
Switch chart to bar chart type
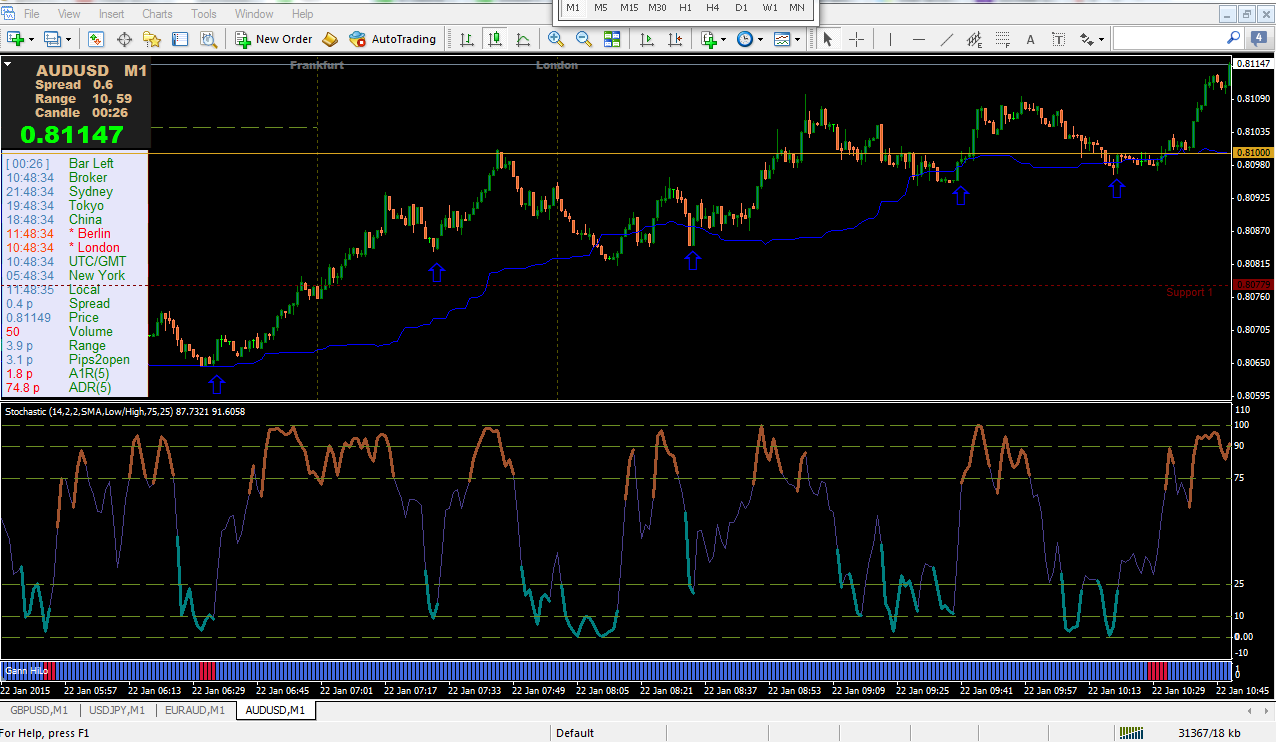[x=467, y=39]
